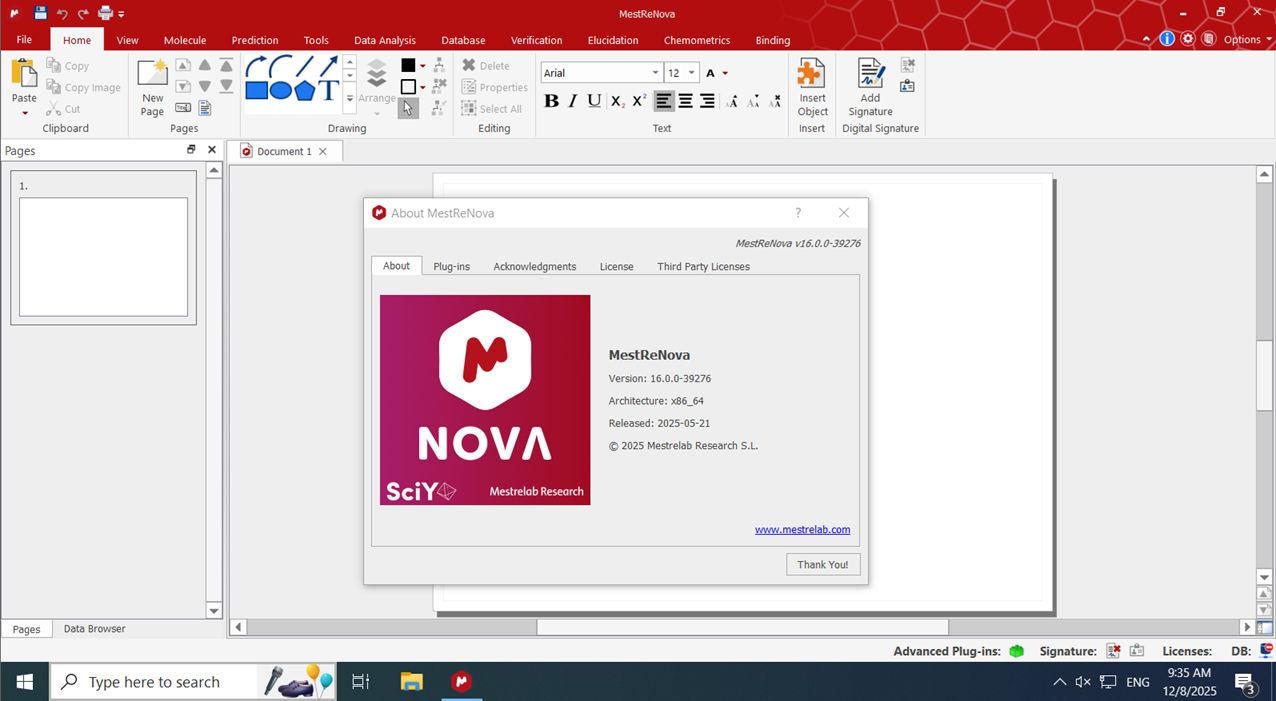The height and width of the screenshot is (701, 1276).
Task: Open MestReNova from the Windows taskbar
Action: 460,682
